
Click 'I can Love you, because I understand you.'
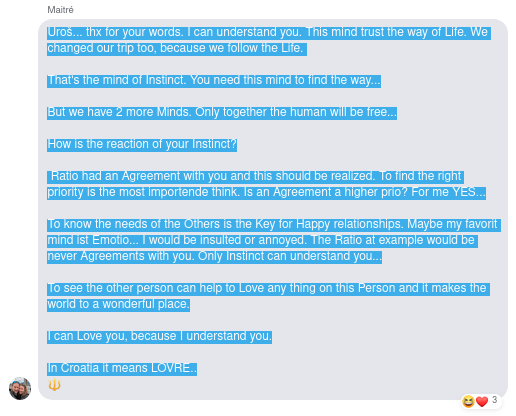[x=159, y=336]
